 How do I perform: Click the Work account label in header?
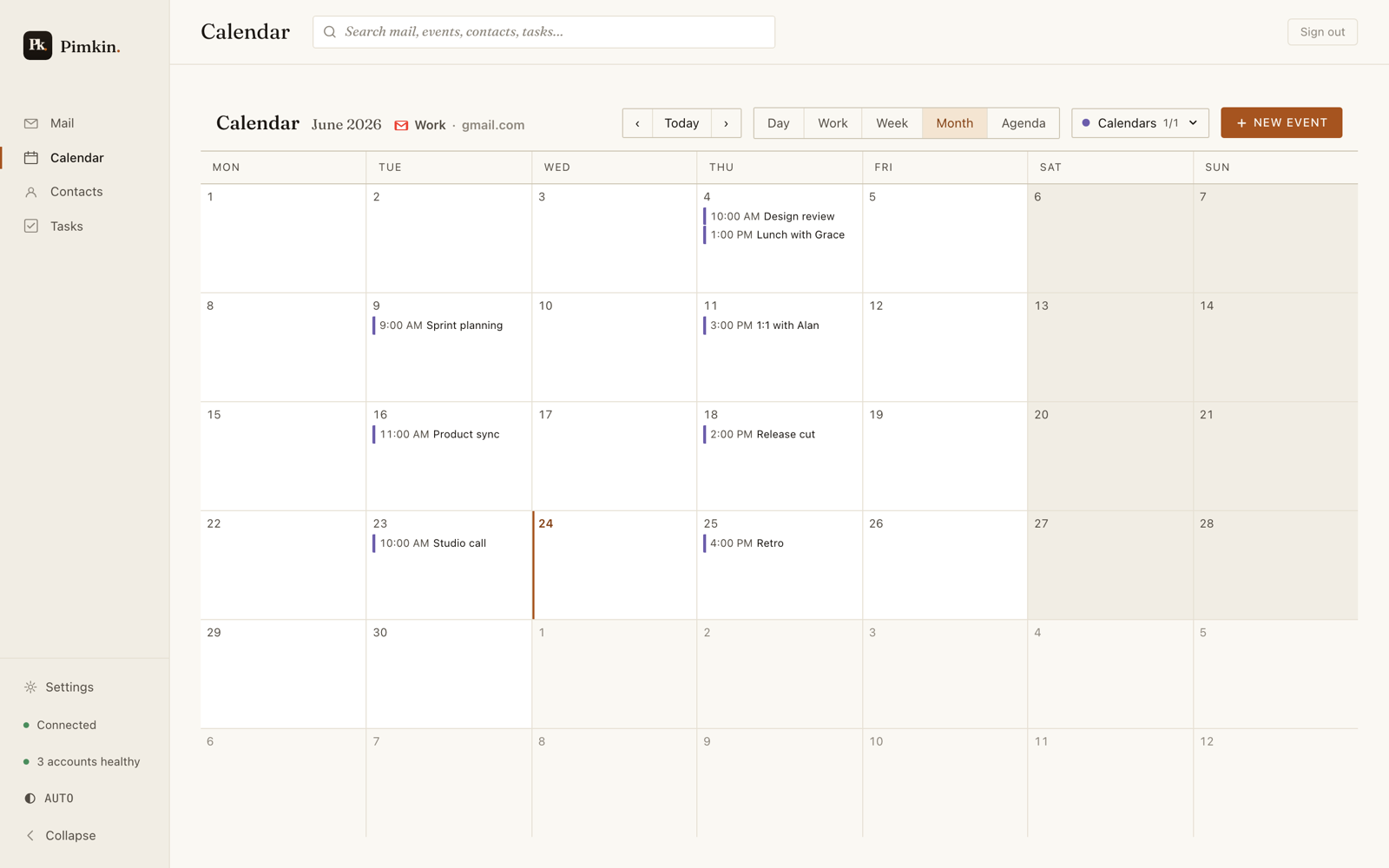point(430,125)
